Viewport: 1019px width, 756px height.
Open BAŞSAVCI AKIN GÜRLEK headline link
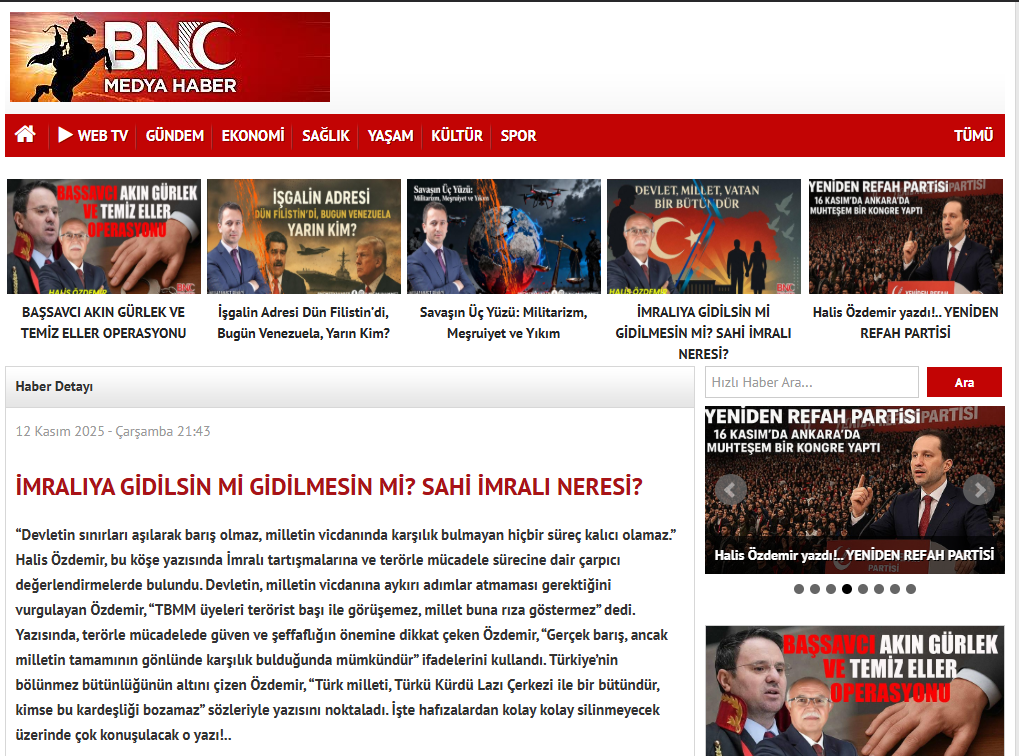[x=103, y=322]
